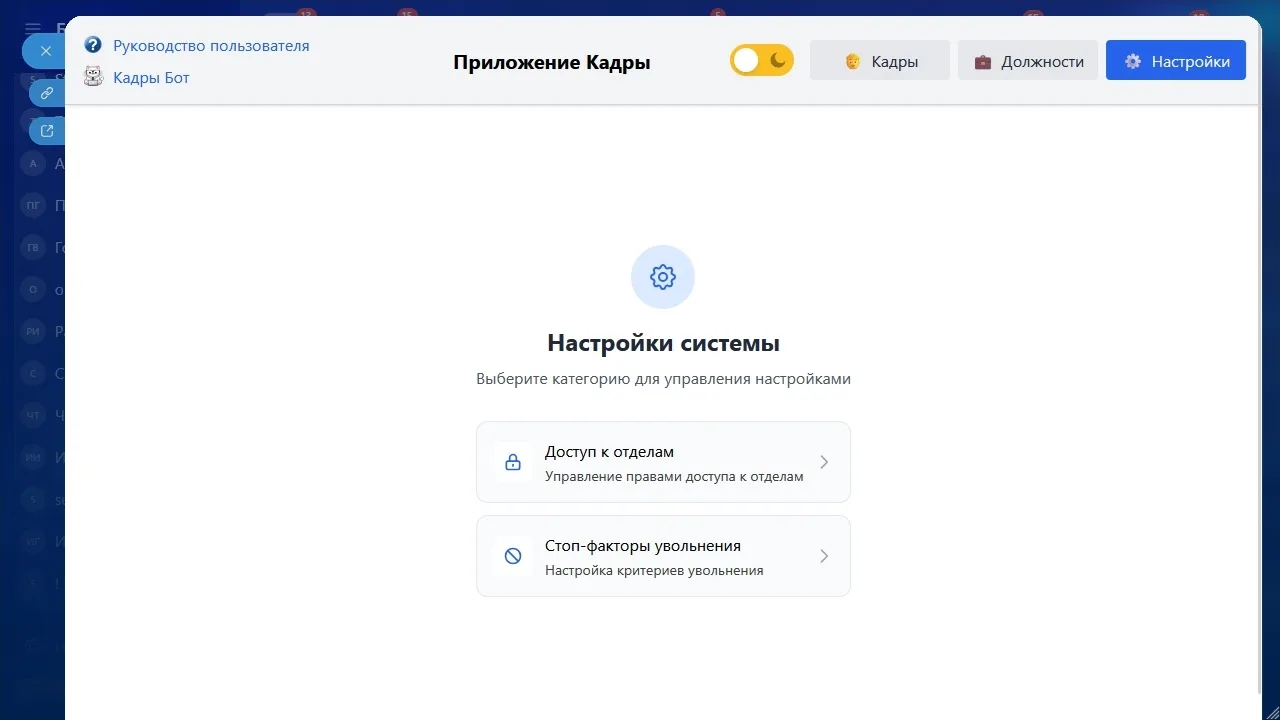Click text Выберите категорию для управления настройками
Image resolution: width=1280 pixels, height=720 pixels.
point(663,379)
